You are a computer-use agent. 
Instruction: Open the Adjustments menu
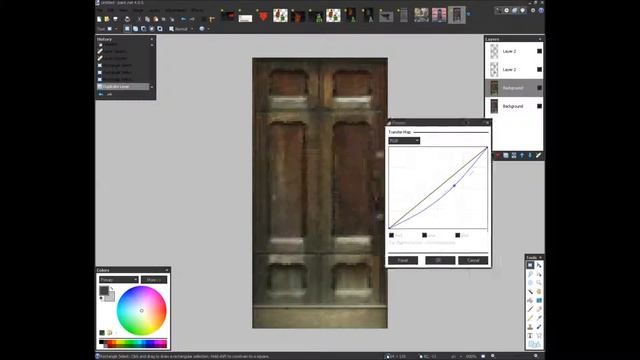[x=176, y=10]
